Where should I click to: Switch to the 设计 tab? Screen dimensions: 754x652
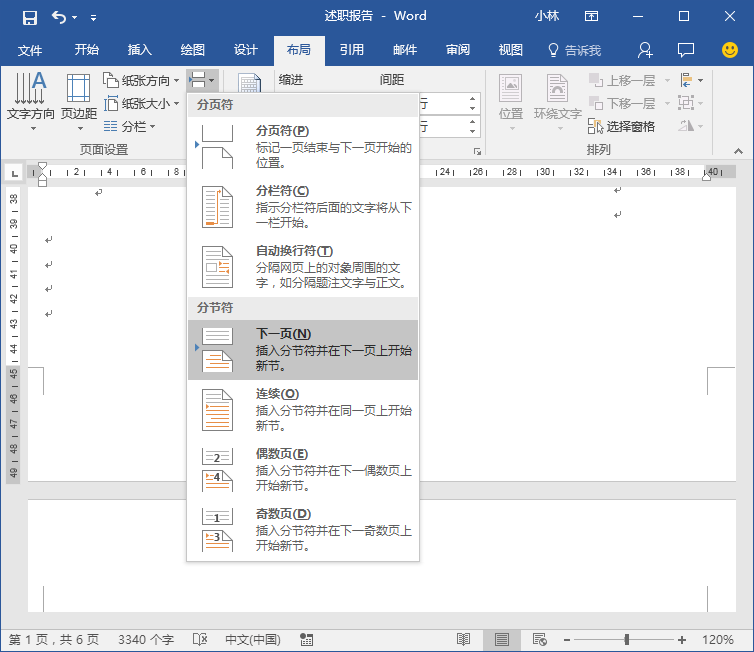(246, 50)
